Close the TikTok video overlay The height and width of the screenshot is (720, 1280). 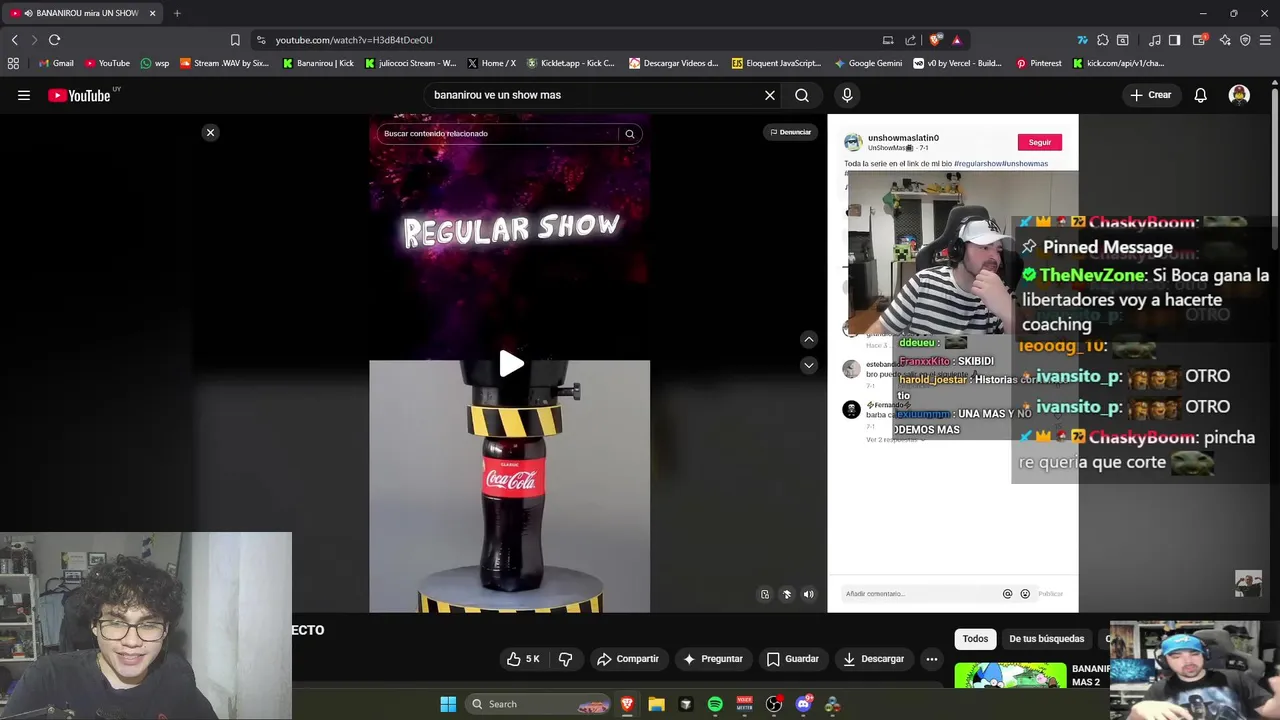(x=210, y=132)
